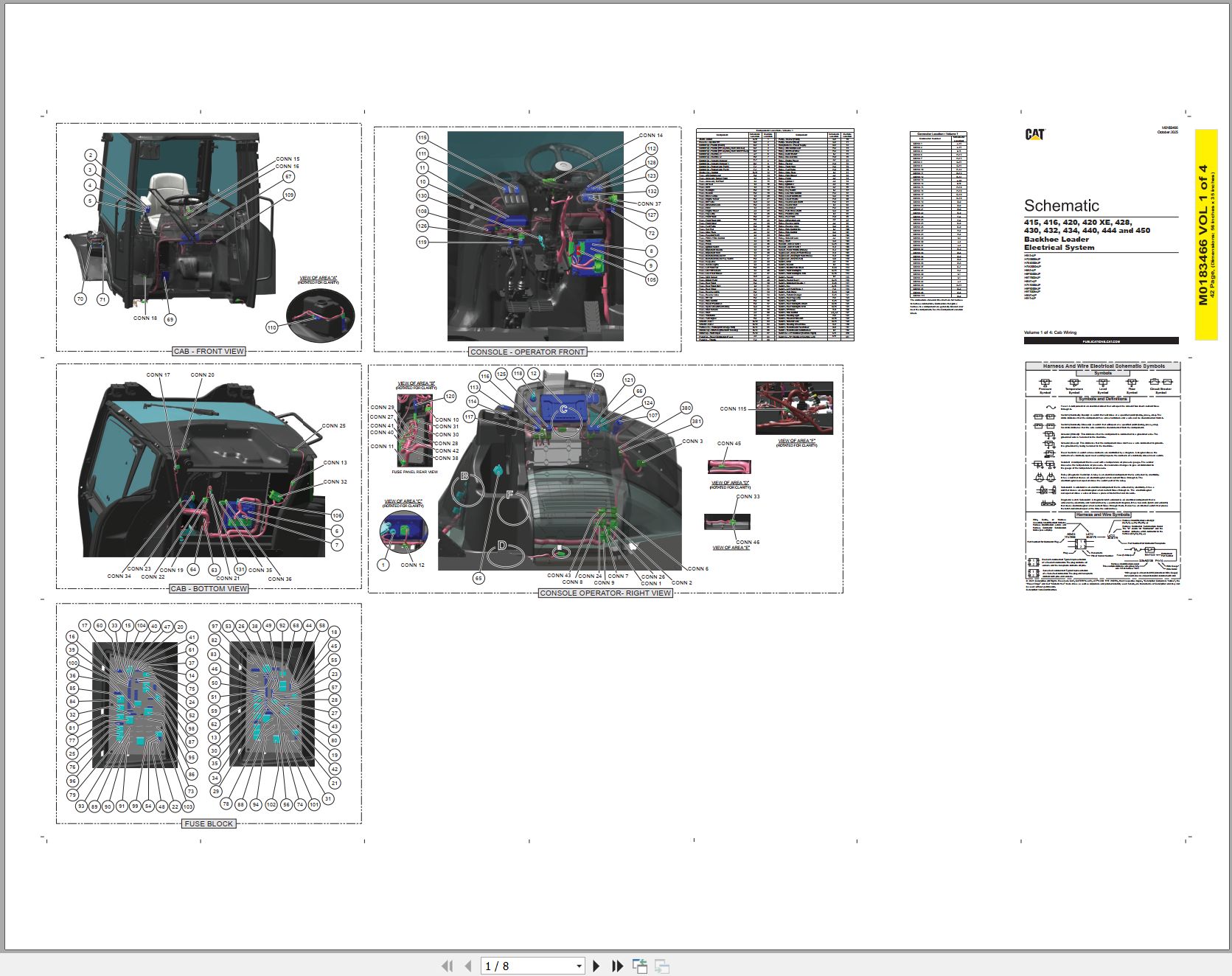The height and width of the screenshot is (976, 1232).
Task: Click the 'CONN 18' label in cab front view
Action: click(145, 318)
